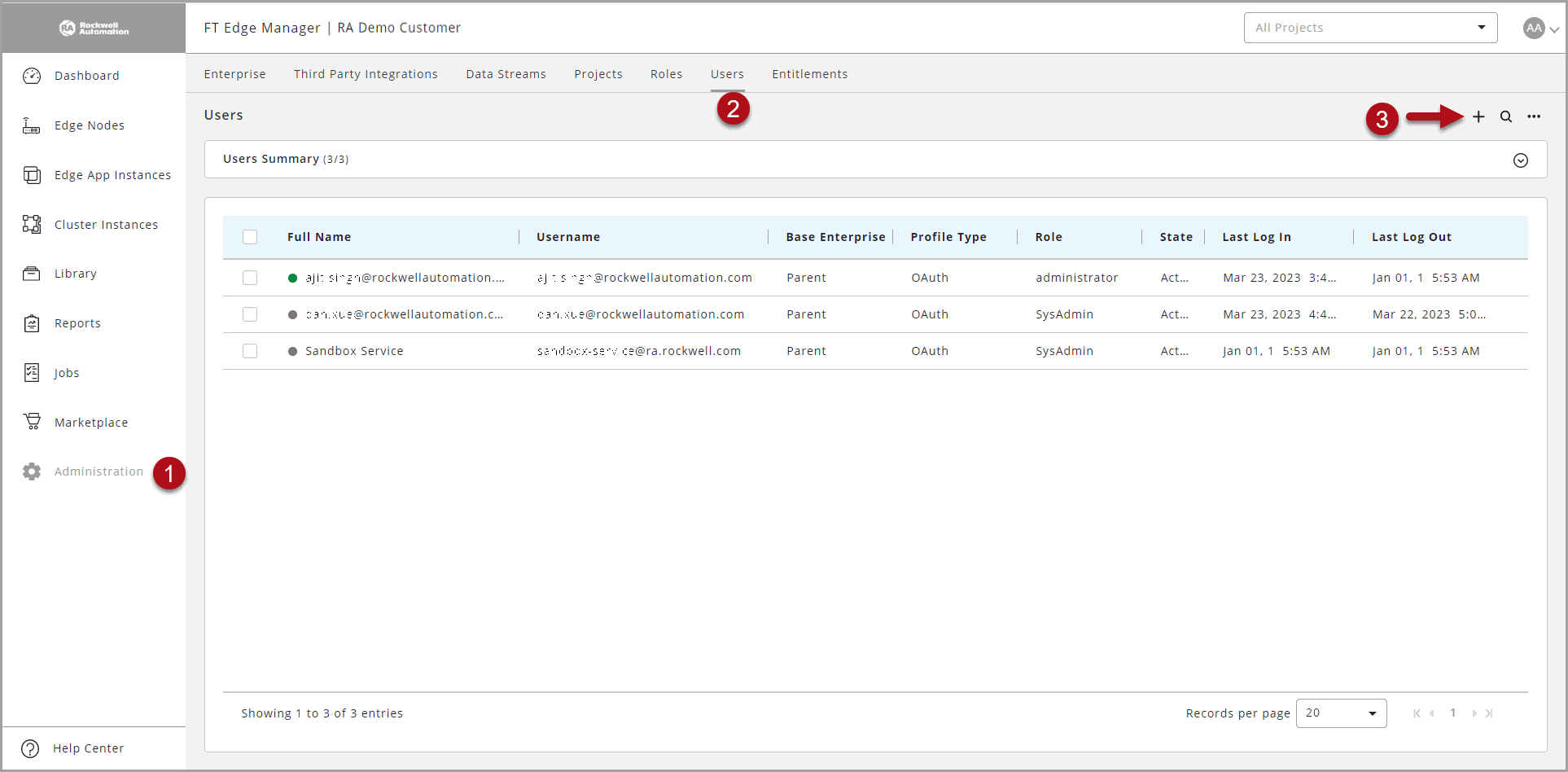Open the Jobs checklist icon
Screen dimensions: 1568x772
click(x=32, y=373)
